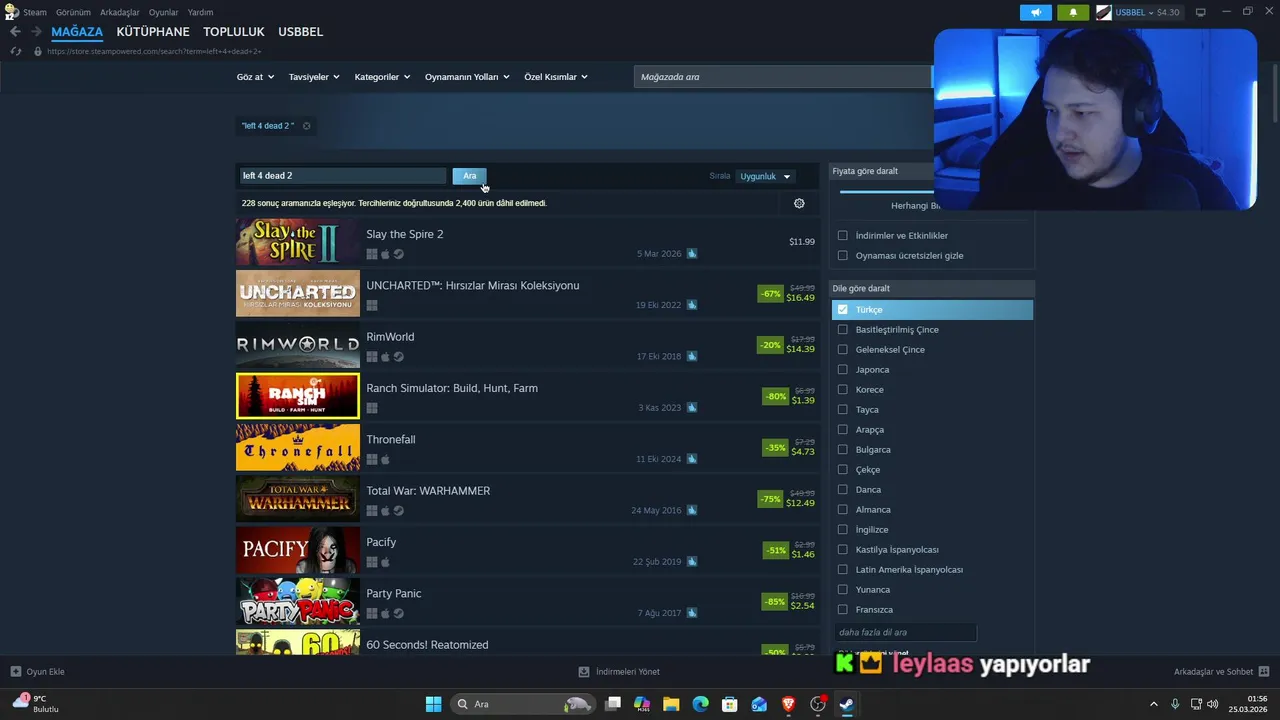Open Microsoft Edge from taskbar
Viewport: 1280px width, 720px height.
coord(701,704)
